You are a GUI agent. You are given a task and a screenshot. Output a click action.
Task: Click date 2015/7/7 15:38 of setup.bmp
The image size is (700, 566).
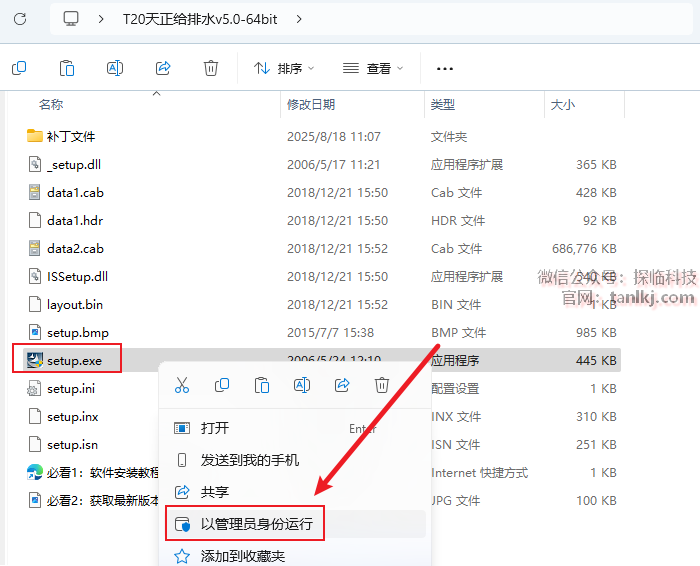click(330, 333)
